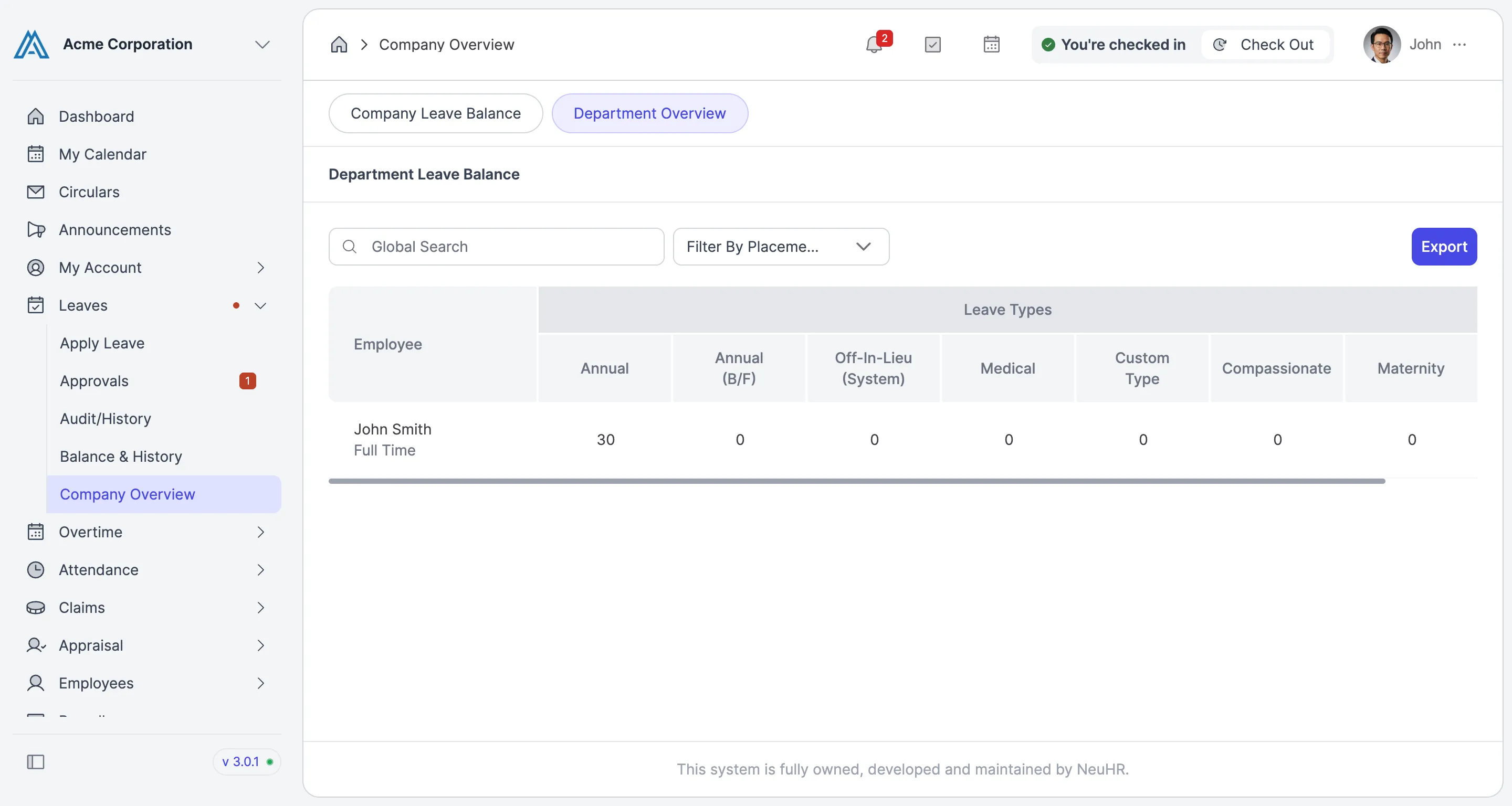Screen dimensions: 1512x806
Task: Click the John Smith employee row name
Action: tap(393, 429)
